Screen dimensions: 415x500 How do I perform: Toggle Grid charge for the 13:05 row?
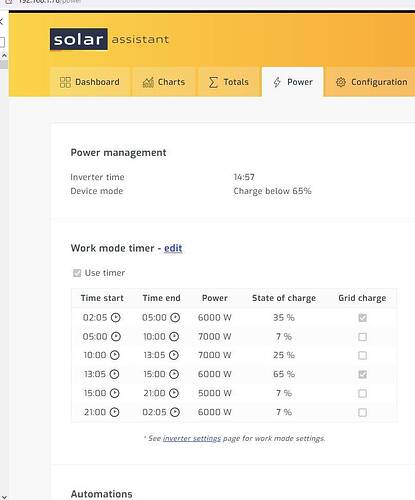(362, 374)
